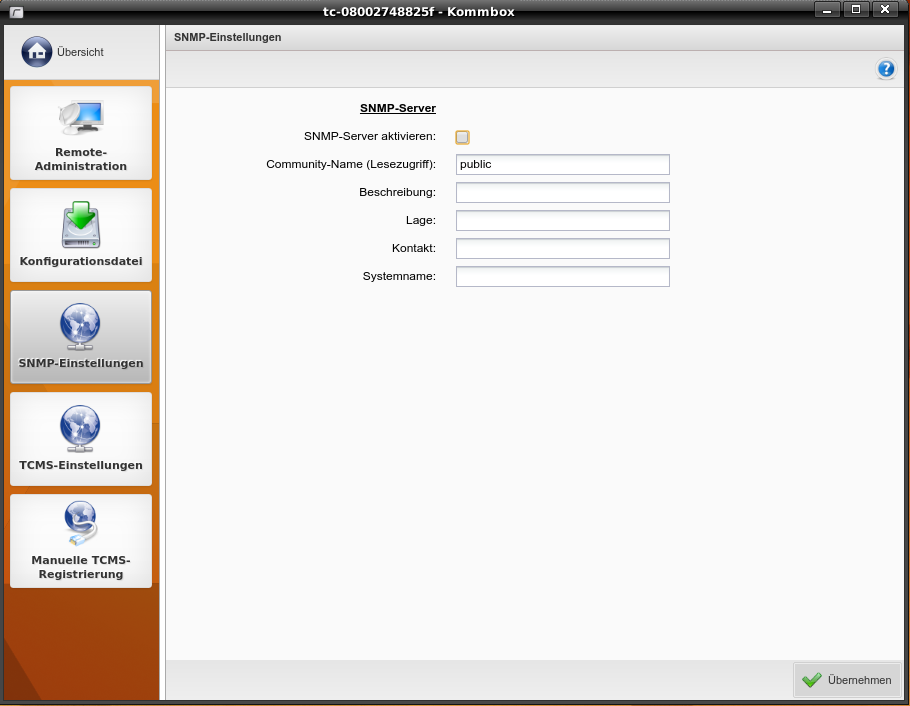The width and height of the screenshot is (910, 706).
Task: Click into the Lage text field
Action: pyautogui.click(x=562, y=220)
